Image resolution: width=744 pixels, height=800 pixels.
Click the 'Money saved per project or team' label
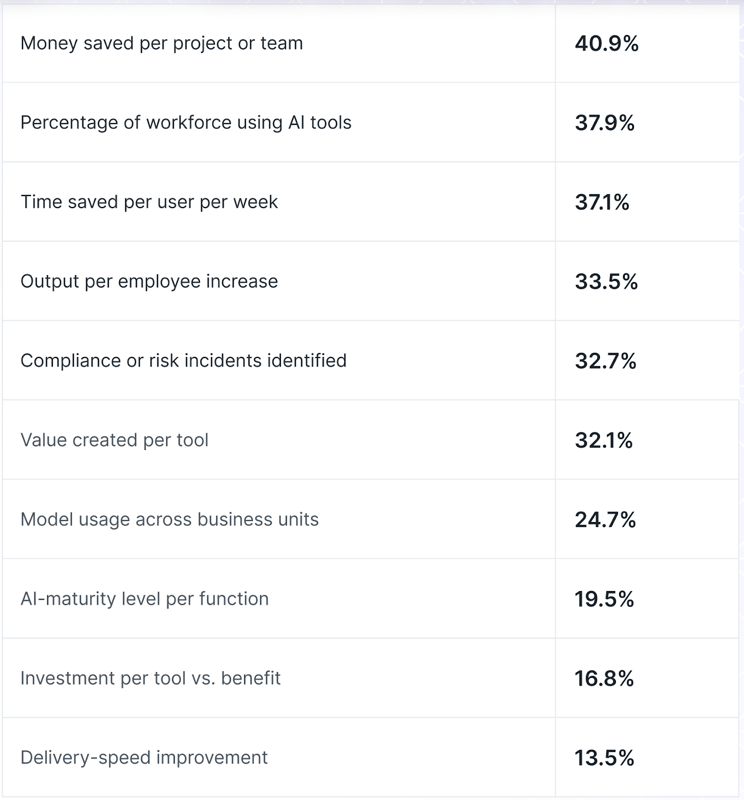point(161,43)
